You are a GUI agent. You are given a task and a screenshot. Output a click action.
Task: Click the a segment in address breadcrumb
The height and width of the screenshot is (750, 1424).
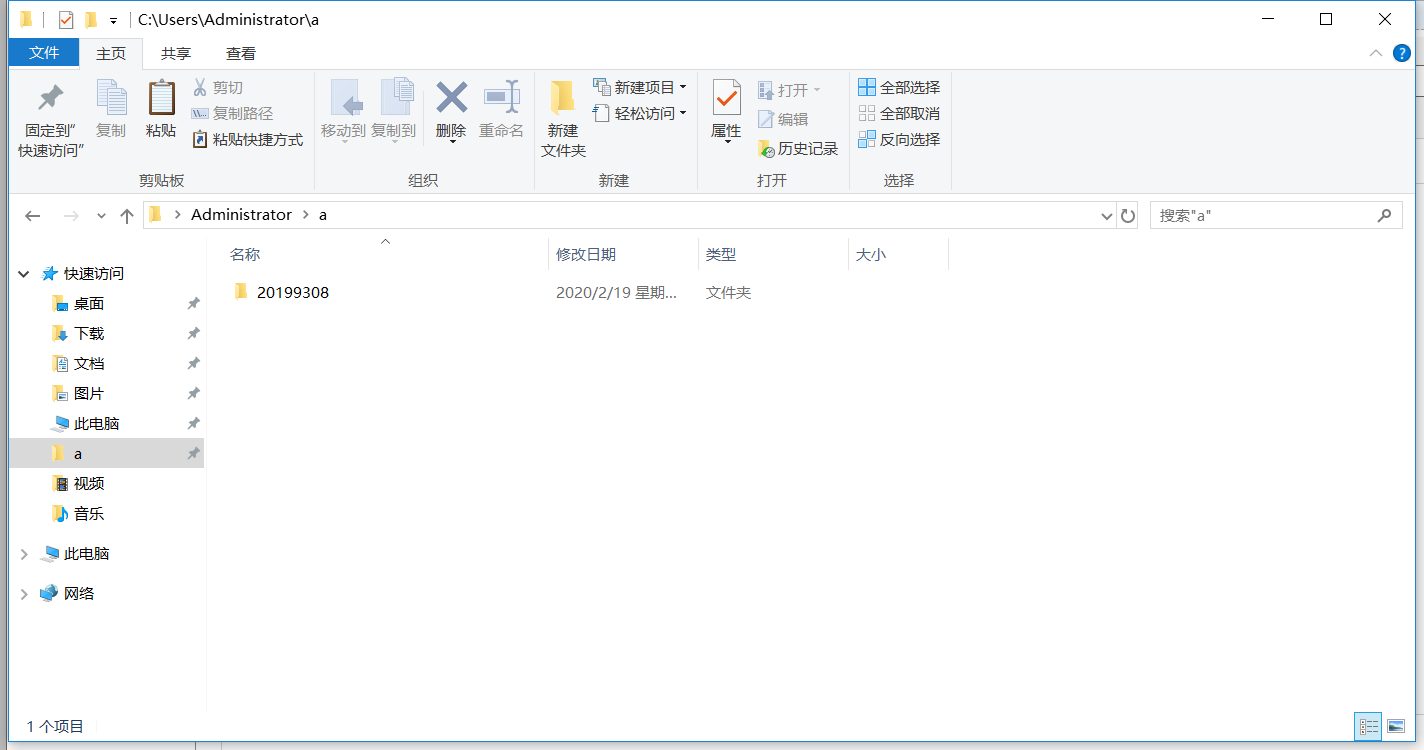322,215
